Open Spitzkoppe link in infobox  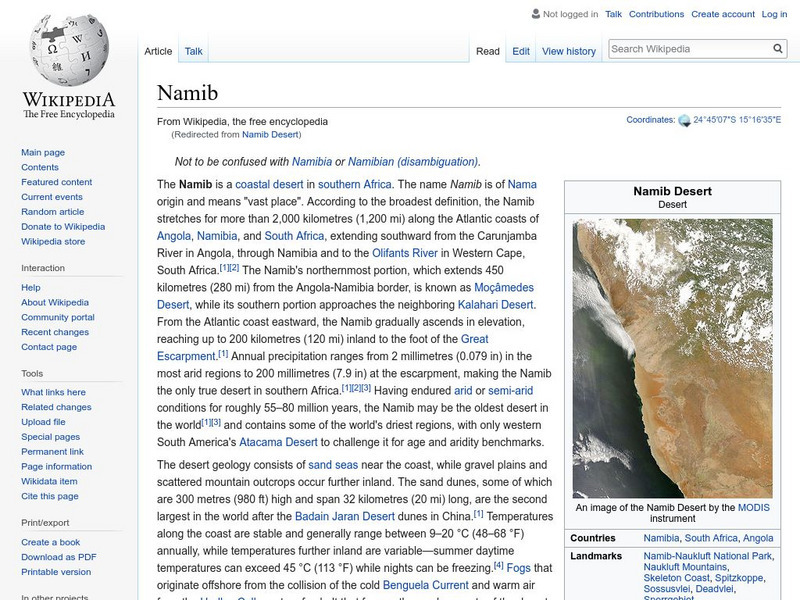(x=739, y=578)
